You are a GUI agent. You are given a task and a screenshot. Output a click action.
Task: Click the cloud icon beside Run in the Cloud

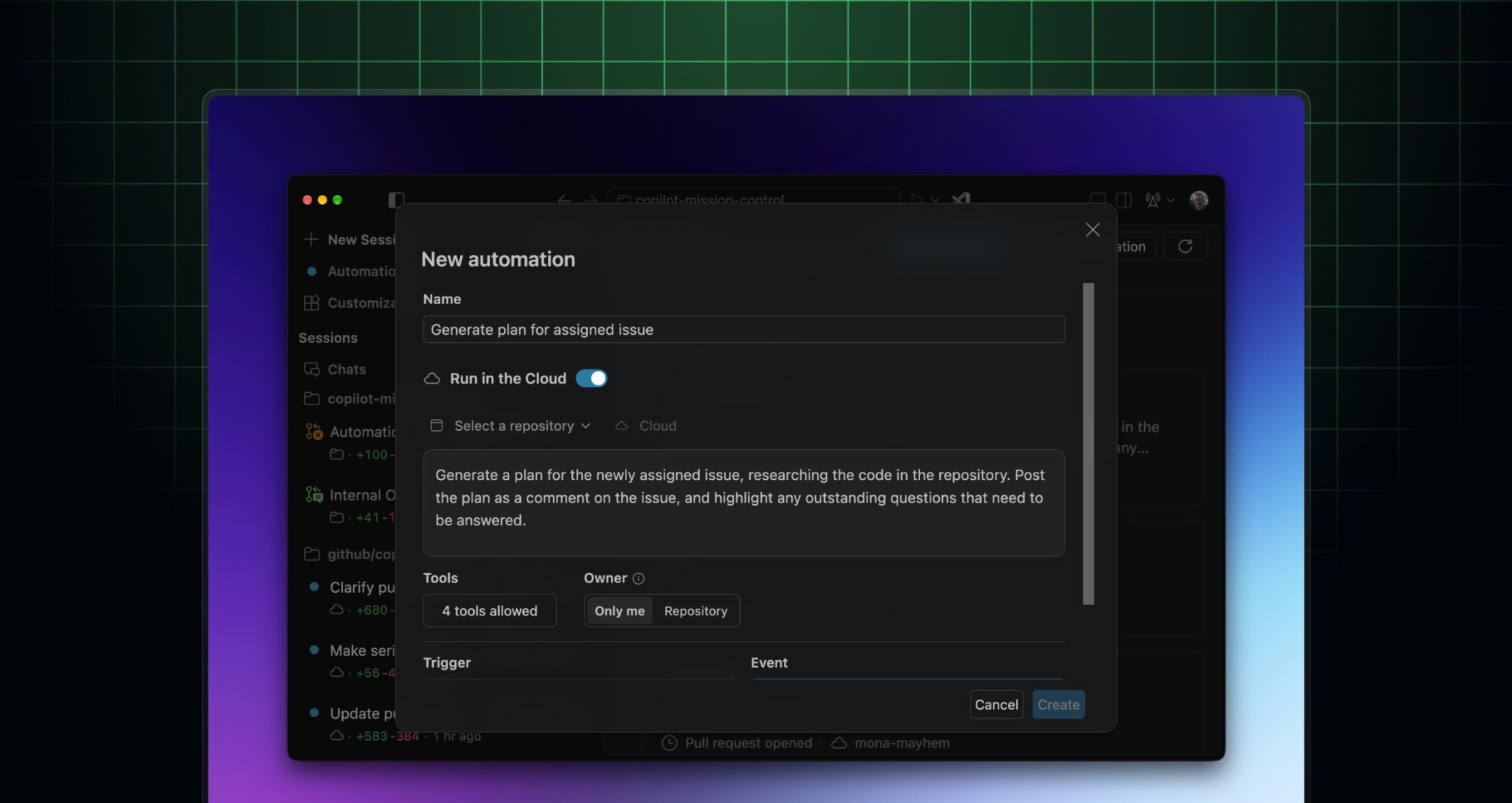(x=432, y=379)
